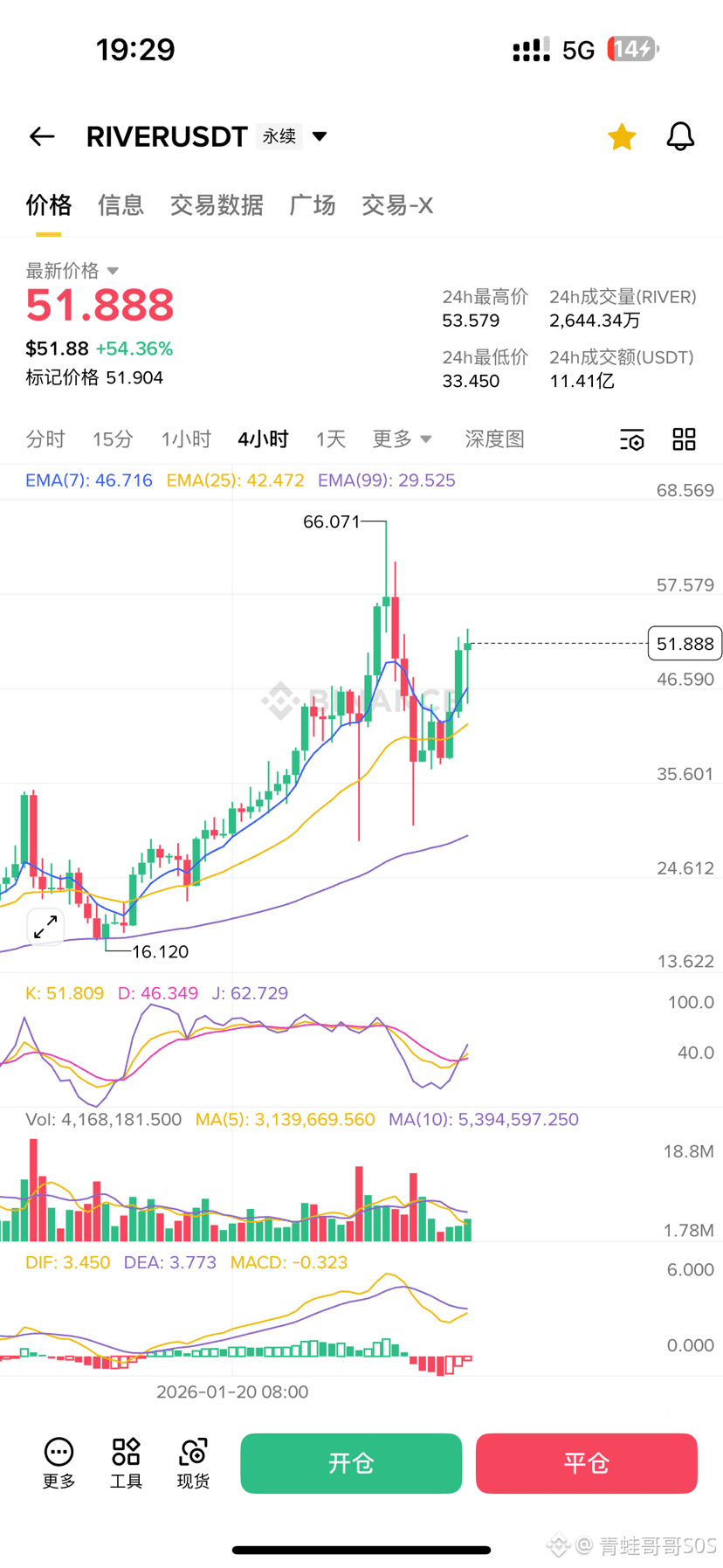
Task: Switch to 现货 spot trading icon
Action: pos(193,1463)
